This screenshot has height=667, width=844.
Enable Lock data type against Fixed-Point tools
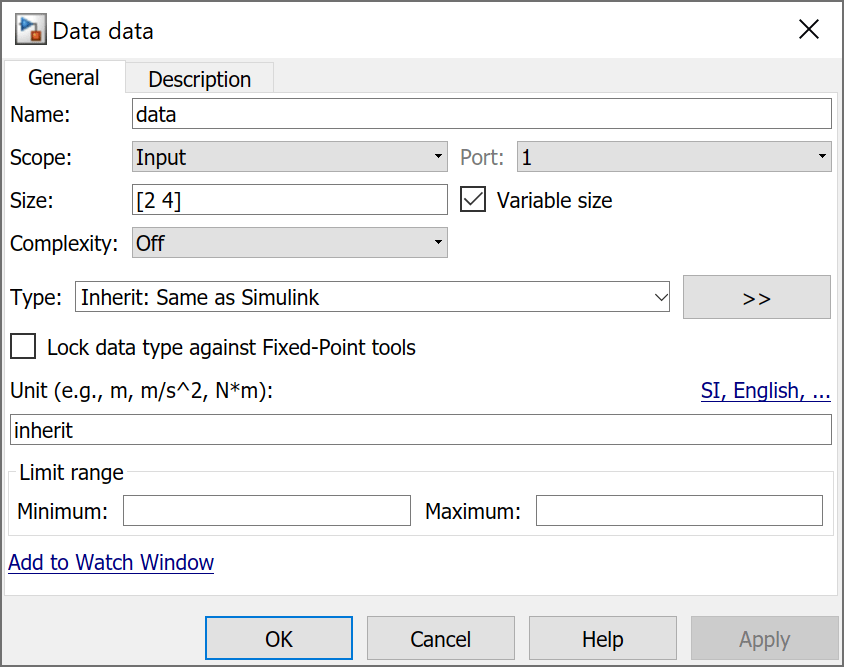pos(22,347)
